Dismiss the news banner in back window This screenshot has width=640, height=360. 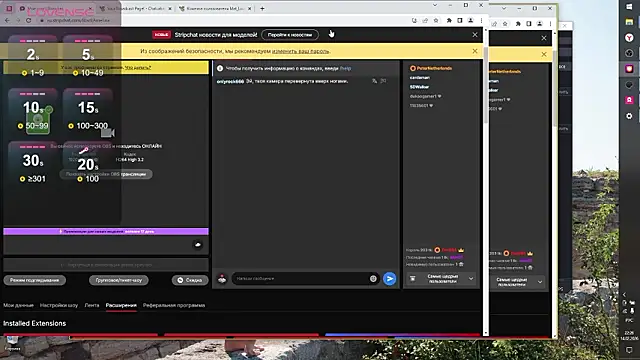pos(544,38)
